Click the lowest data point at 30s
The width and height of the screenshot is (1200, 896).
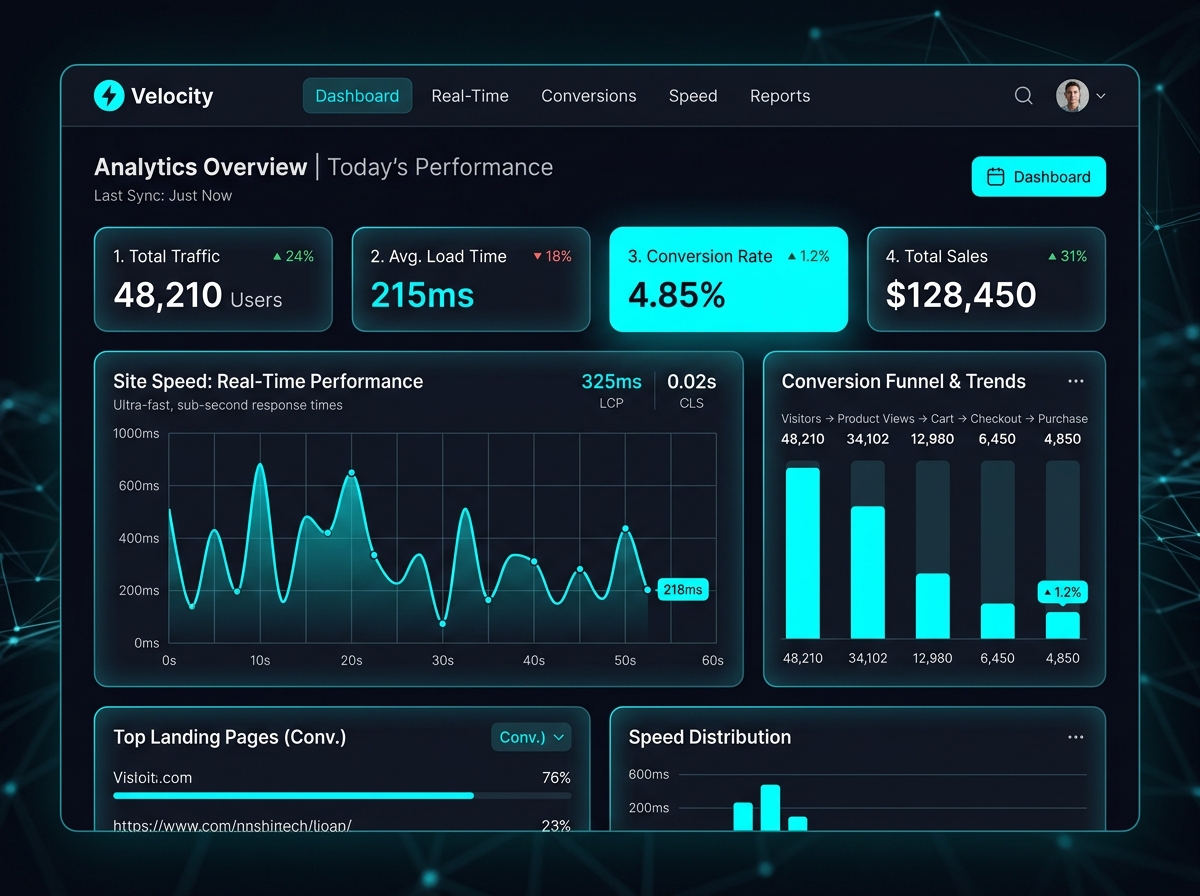click(x=442, y=624)
